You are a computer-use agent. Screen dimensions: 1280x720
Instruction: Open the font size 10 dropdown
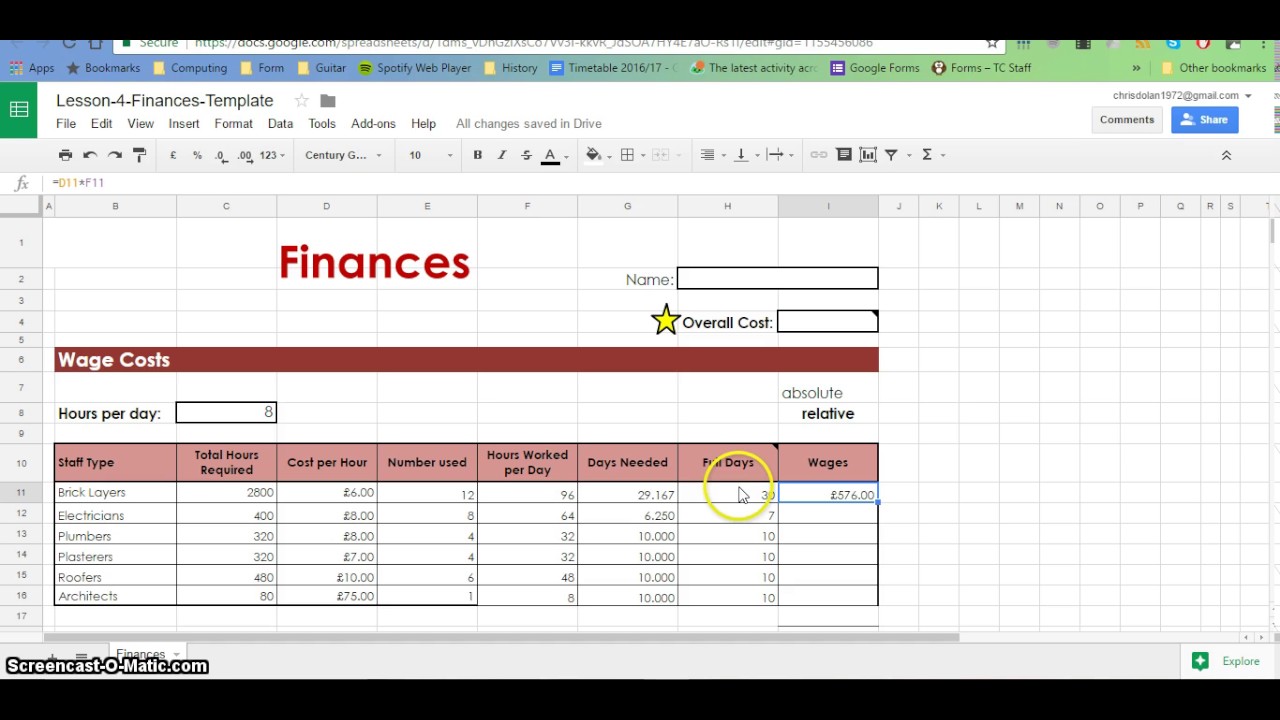tap(430, 155)
